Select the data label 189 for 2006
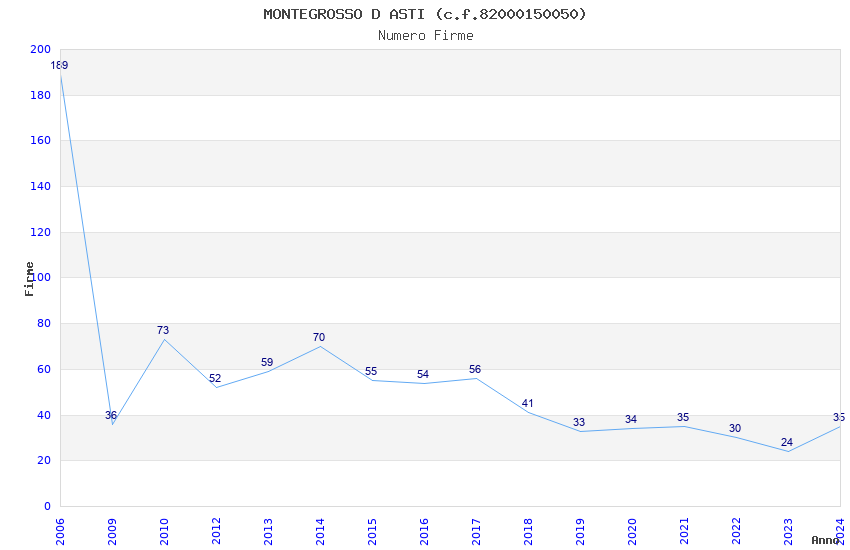Viewport: 850px width, 550px height. point(59,66)
